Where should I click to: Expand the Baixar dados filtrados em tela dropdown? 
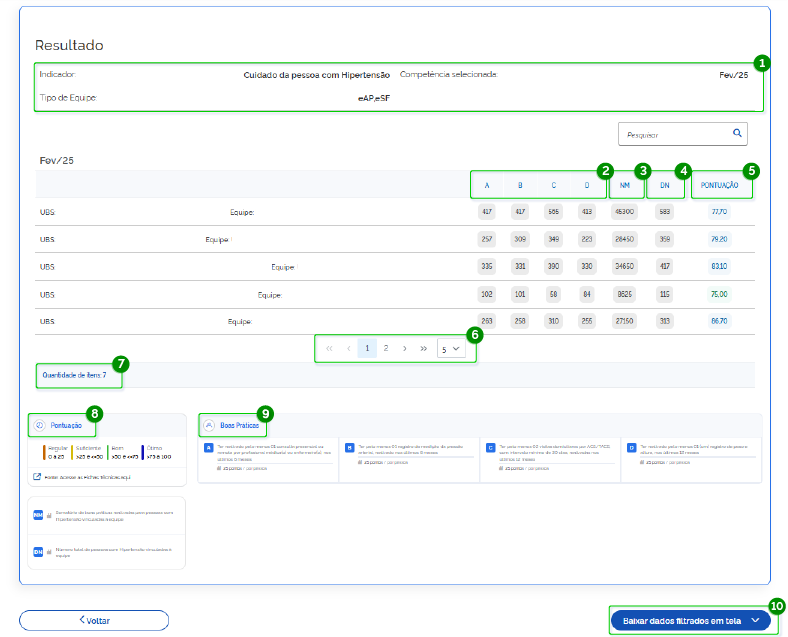756,620
